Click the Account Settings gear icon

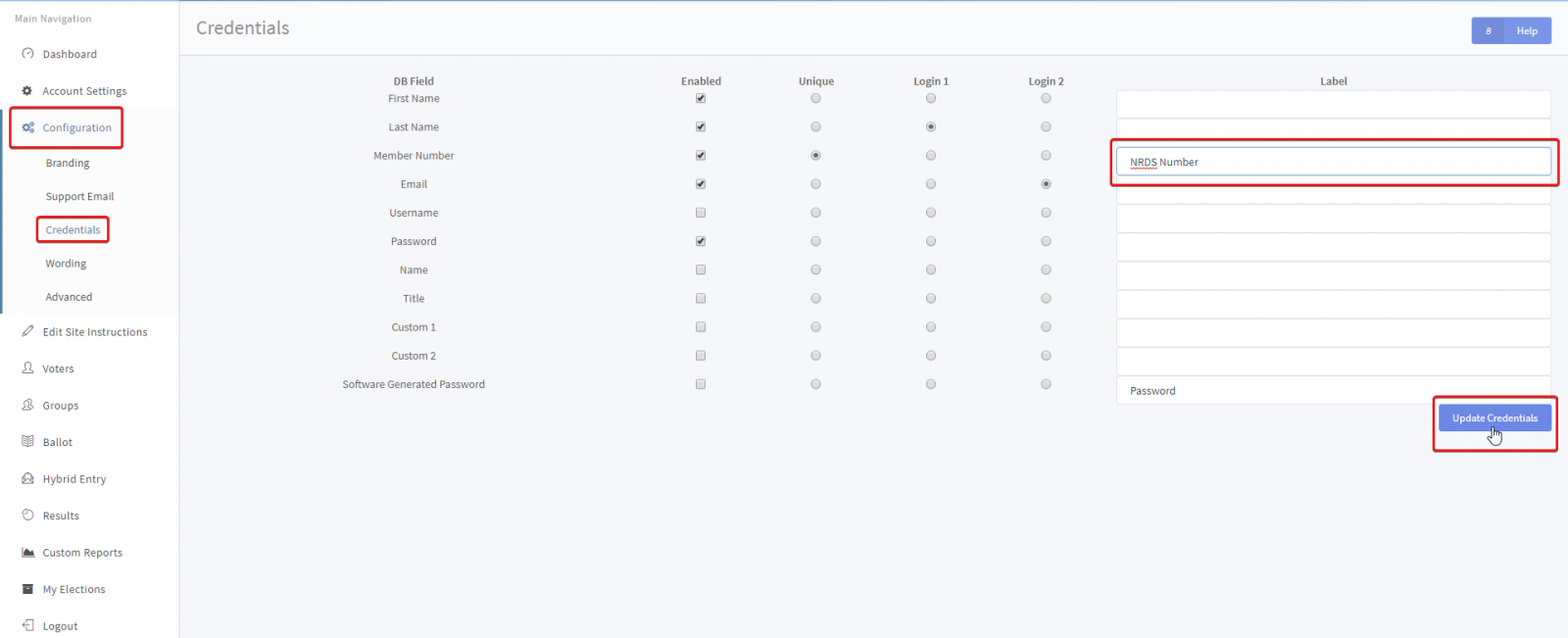tap(27, 91)
